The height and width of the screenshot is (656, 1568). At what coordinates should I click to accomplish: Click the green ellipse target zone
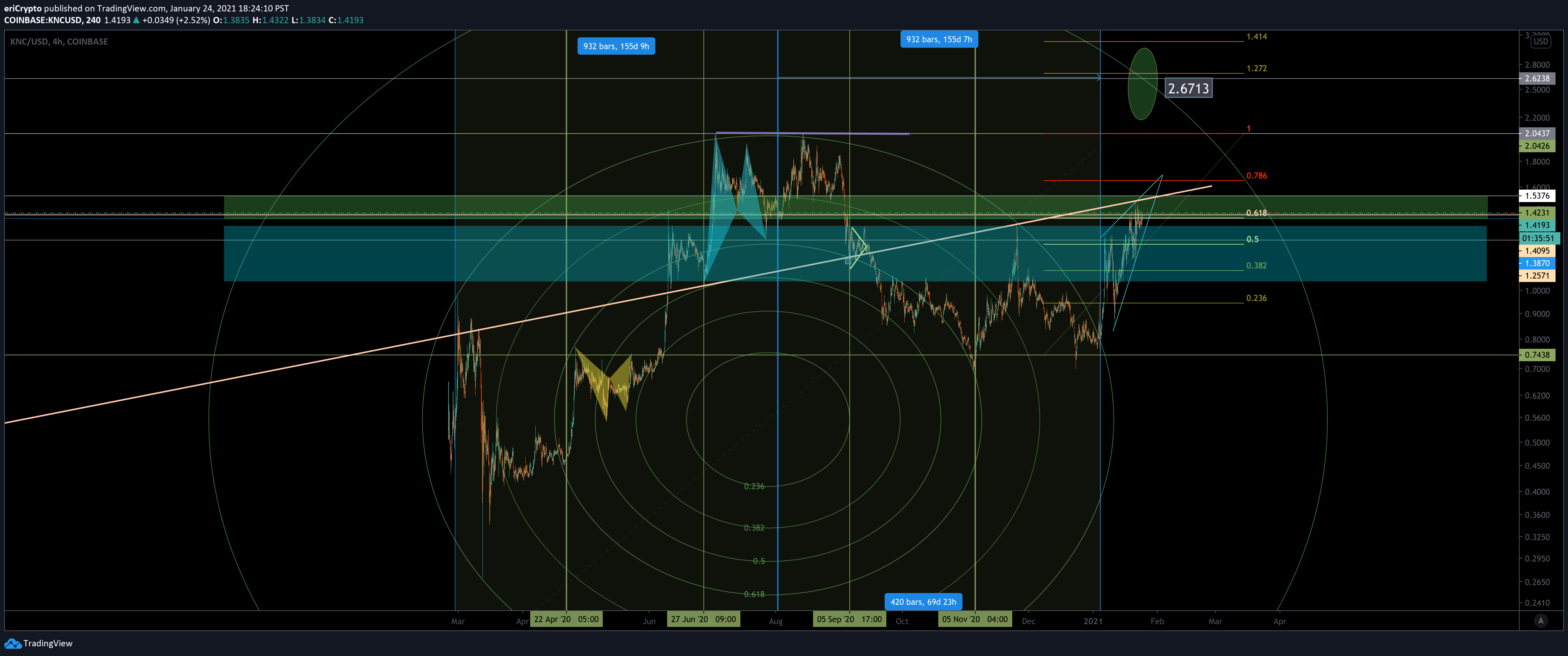tap(1142, 84)
